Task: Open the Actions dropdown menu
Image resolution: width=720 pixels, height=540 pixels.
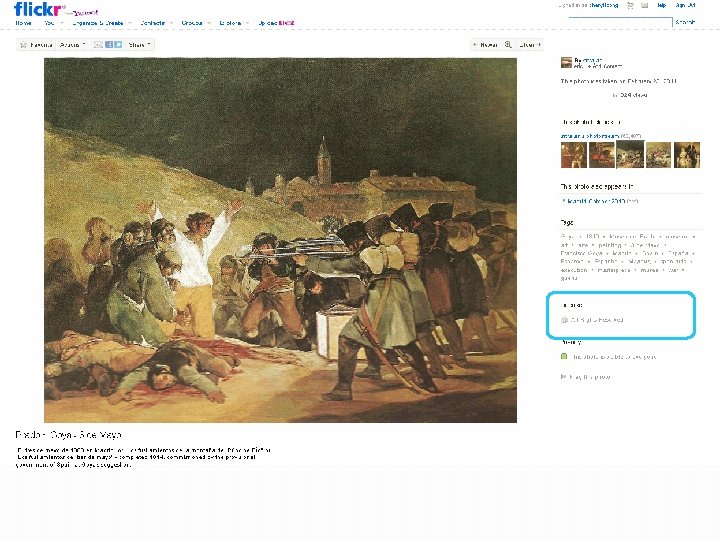Action: pos(73,45)
